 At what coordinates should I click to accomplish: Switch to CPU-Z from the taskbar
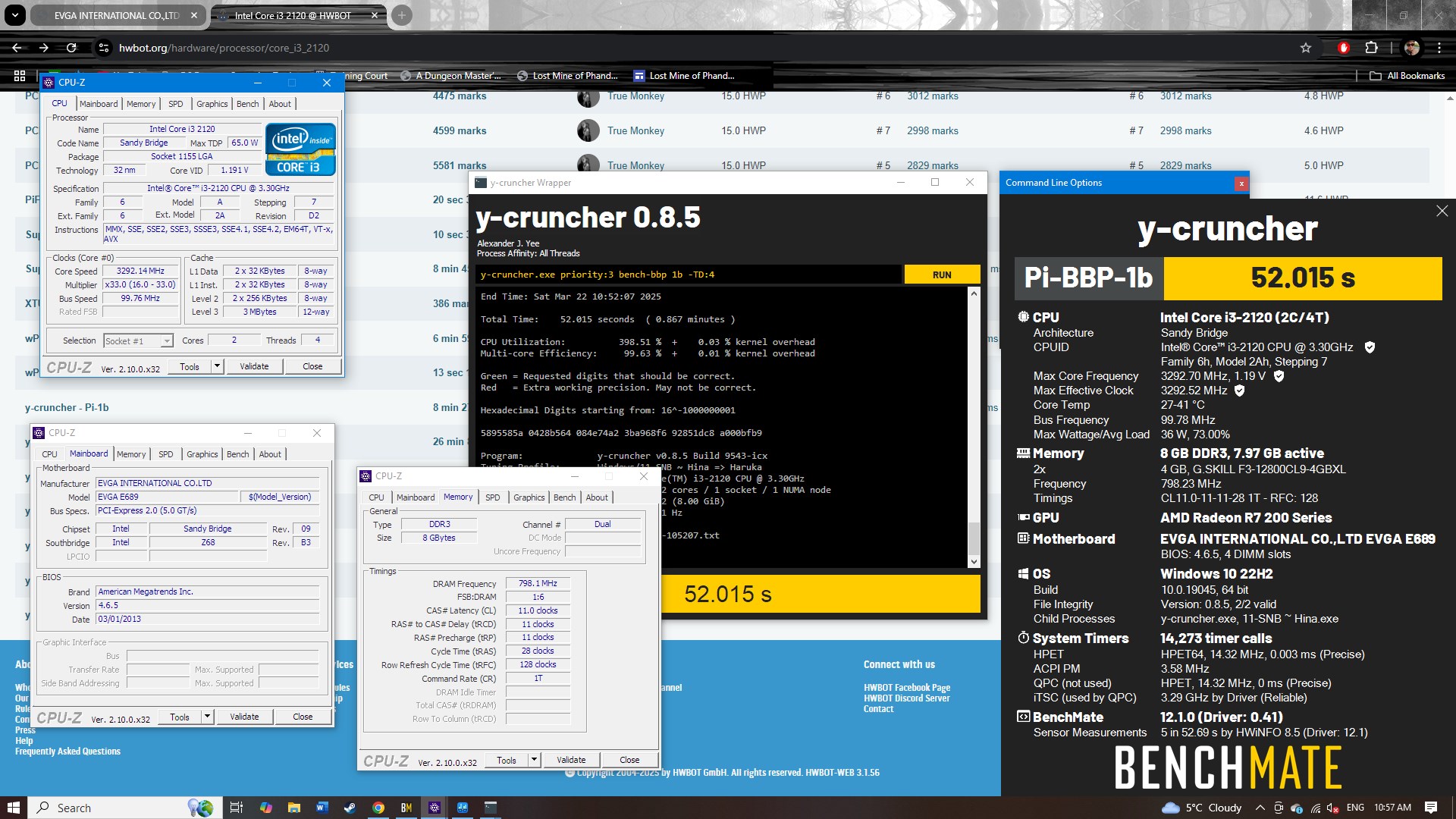coord(434,808)
